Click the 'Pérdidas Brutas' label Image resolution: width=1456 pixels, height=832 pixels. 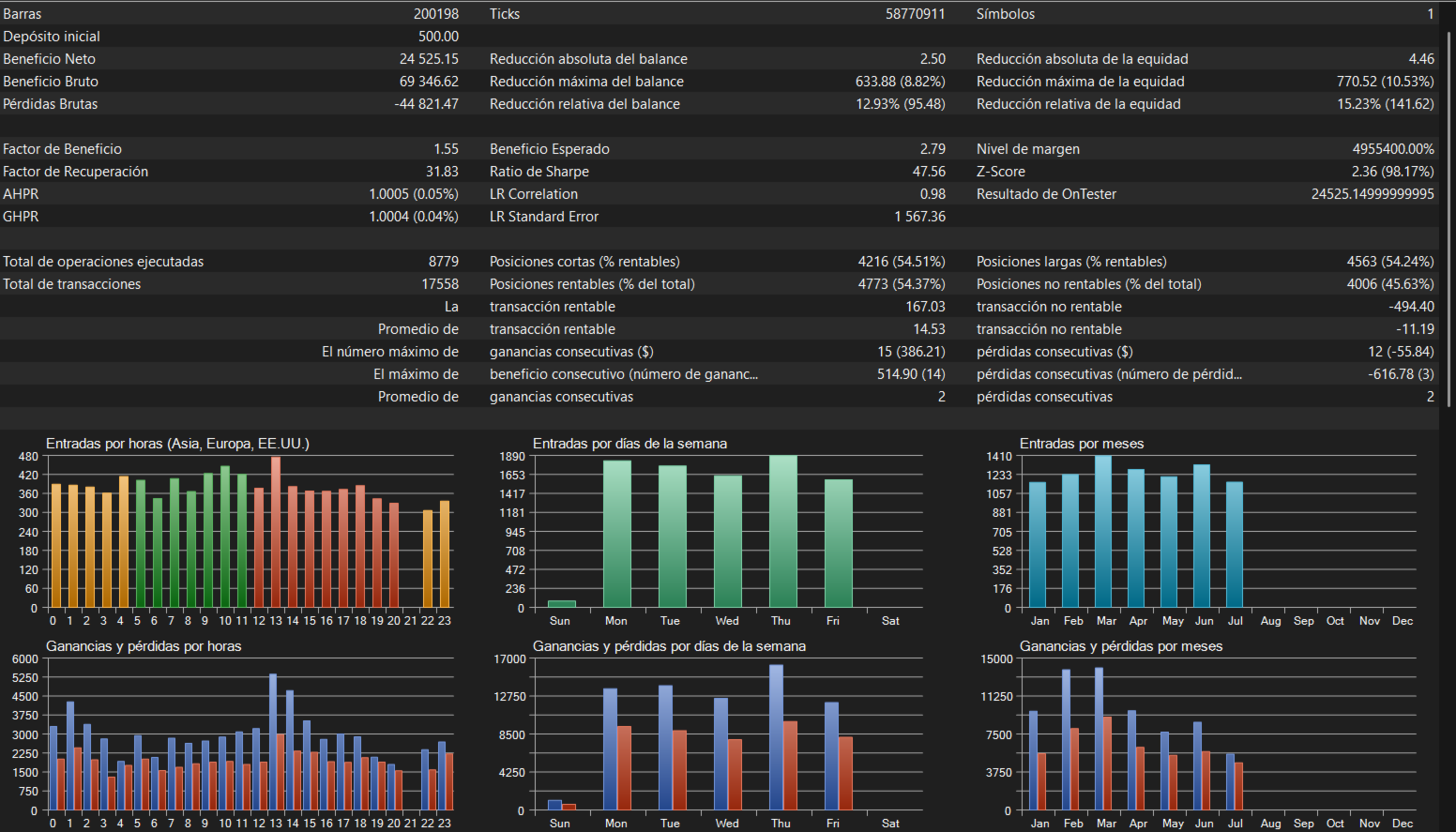click(50, 104)
